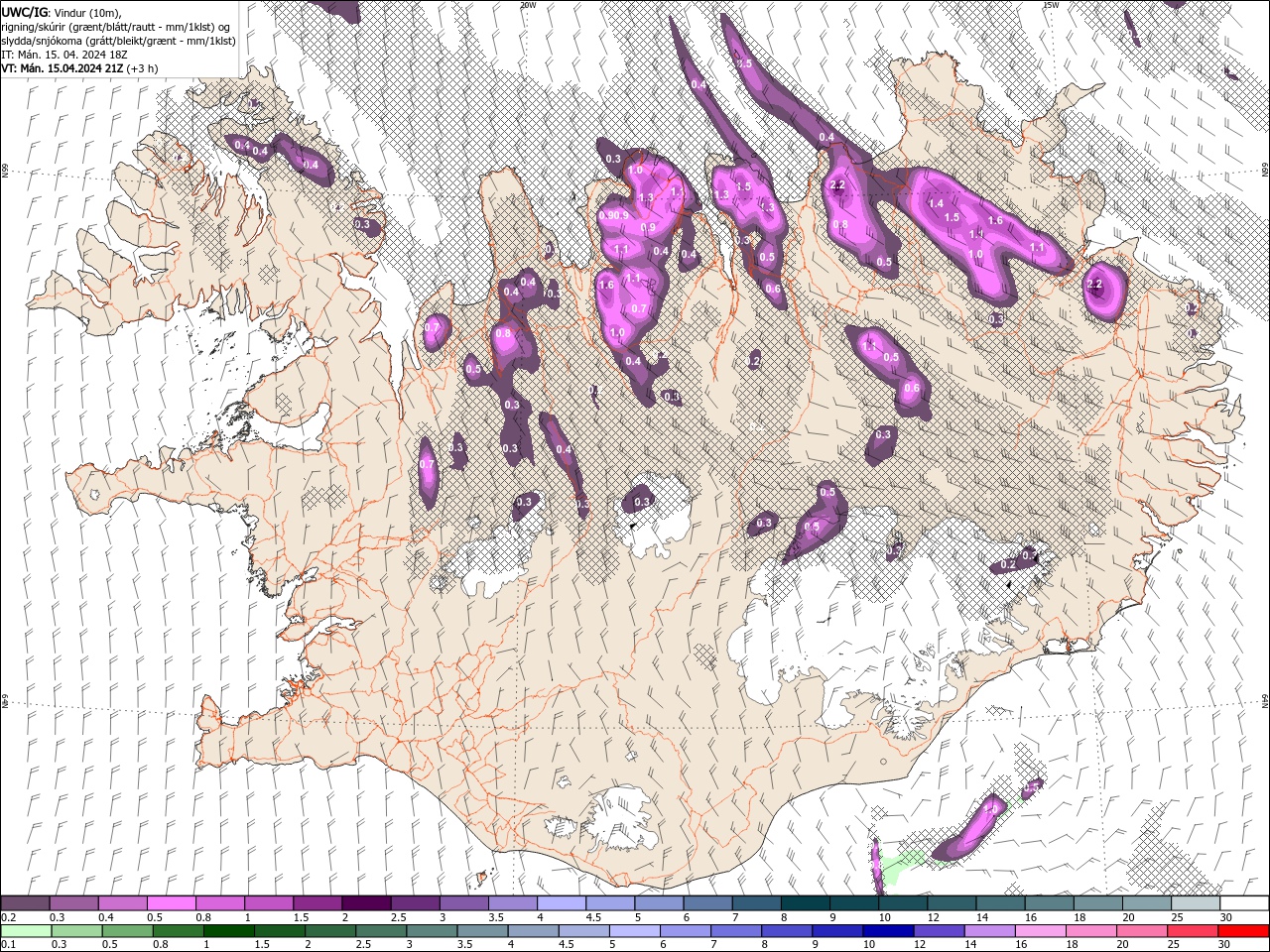Viewport: 1270px width, 952px height.
Task: Click the grey-teal 18 snow-scale swatch
Action: [1097, 903]
